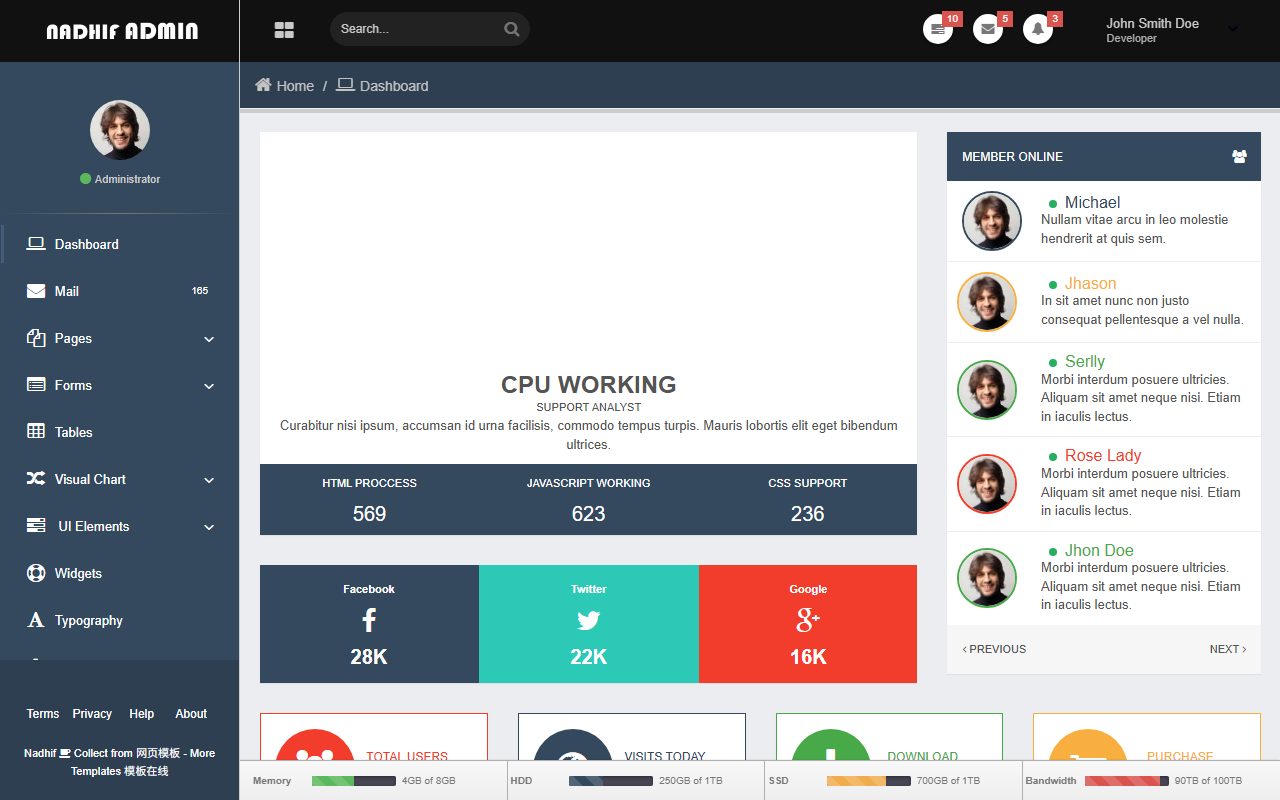This screenshot has width=1280, height=800.
Task: Select Widgets in the sidebar menu
Action: [x=120, y=573]
